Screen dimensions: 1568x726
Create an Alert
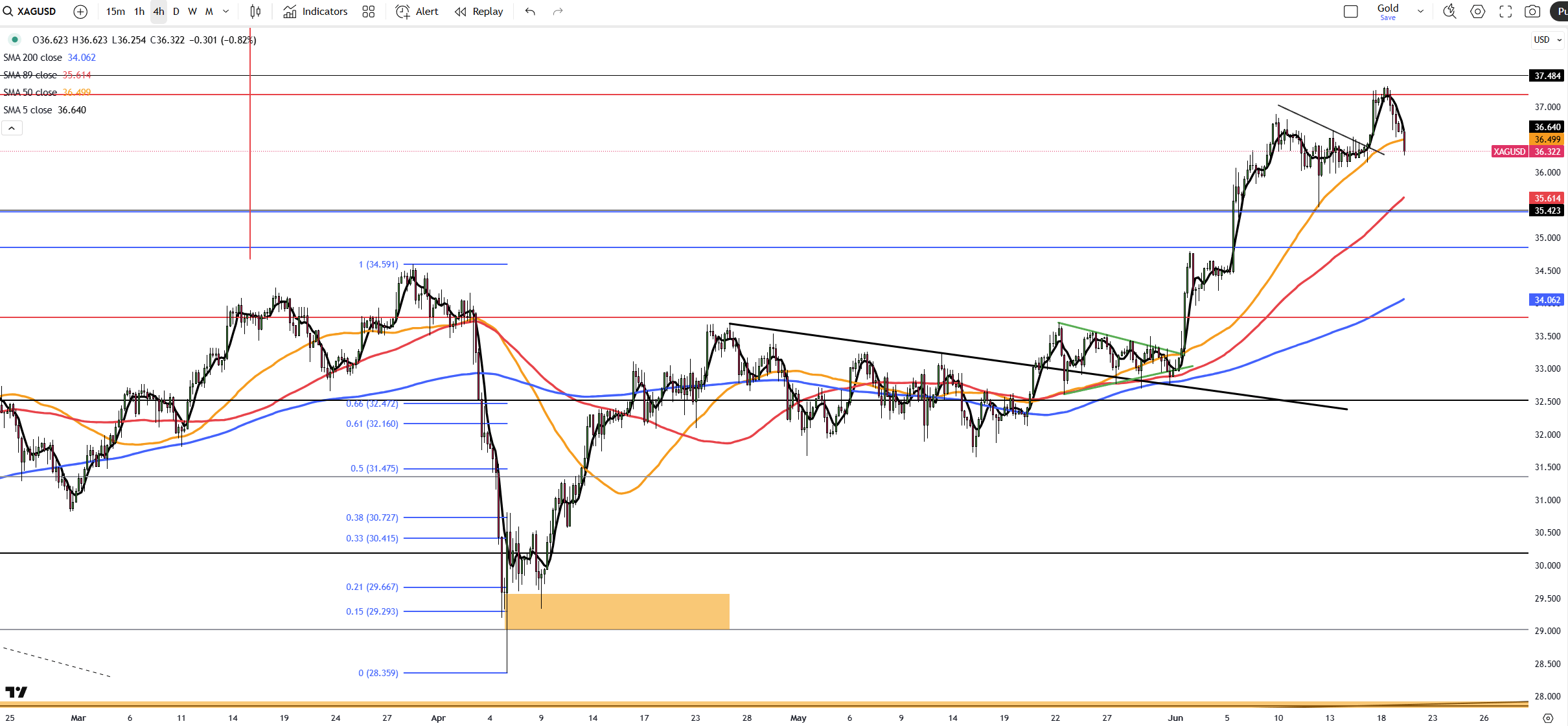[417, 12]
